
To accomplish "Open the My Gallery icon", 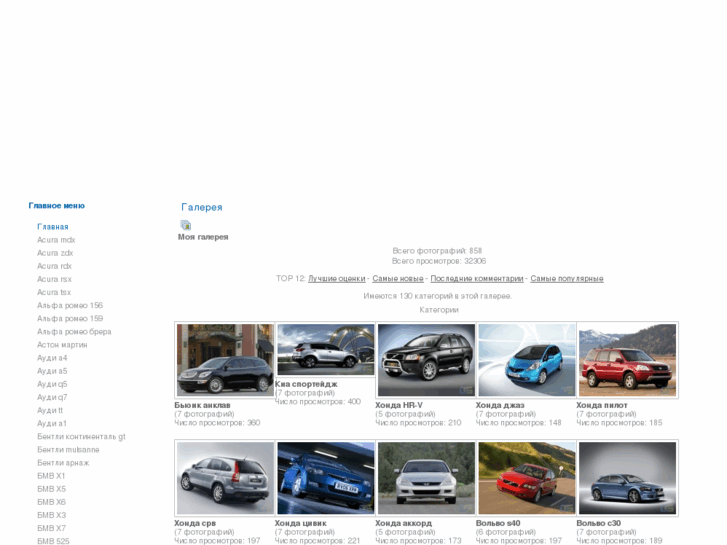I will click(x=185, y=225).
